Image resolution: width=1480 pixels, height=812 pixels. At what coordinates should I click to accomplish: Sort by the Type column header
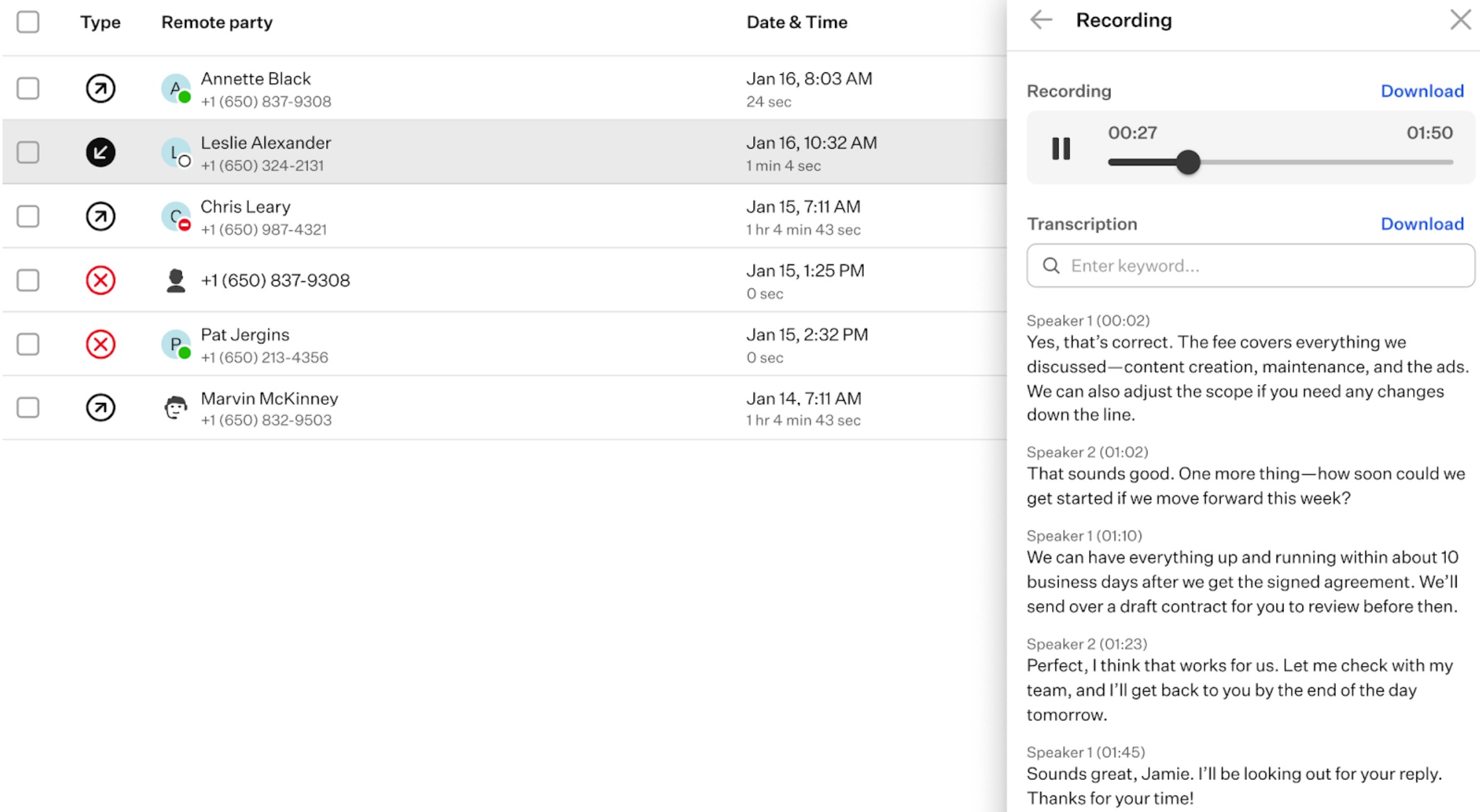pyautogui.click(x=100, y=23)
